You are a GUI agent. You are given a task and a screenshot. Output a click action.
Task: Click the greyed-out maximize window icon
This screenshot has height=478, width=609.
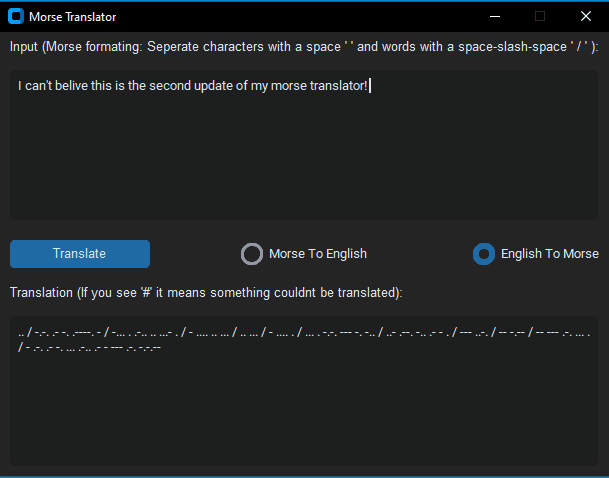click(540, 16)
